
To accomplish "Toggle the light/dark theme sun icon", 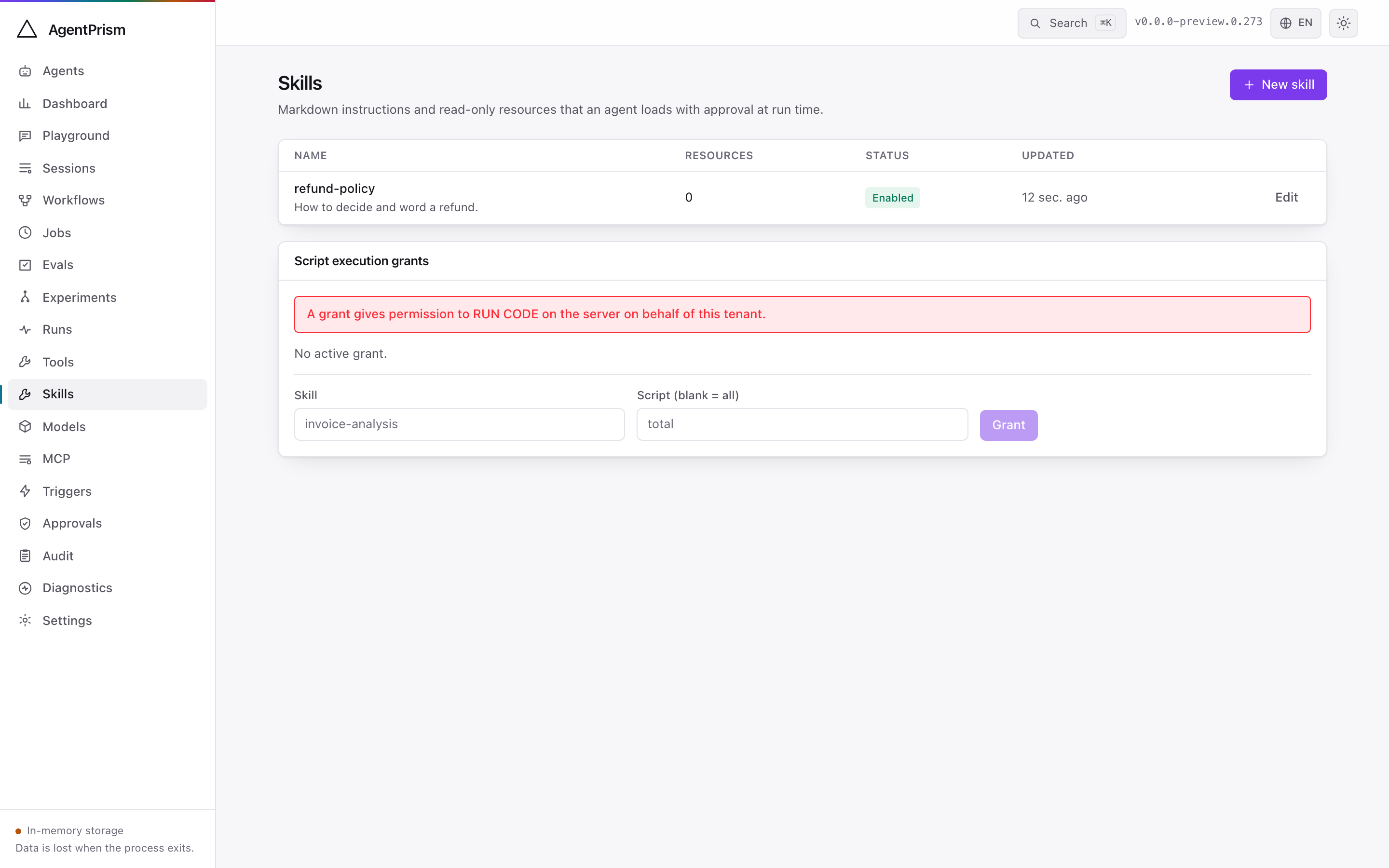I will (1343, 23).
